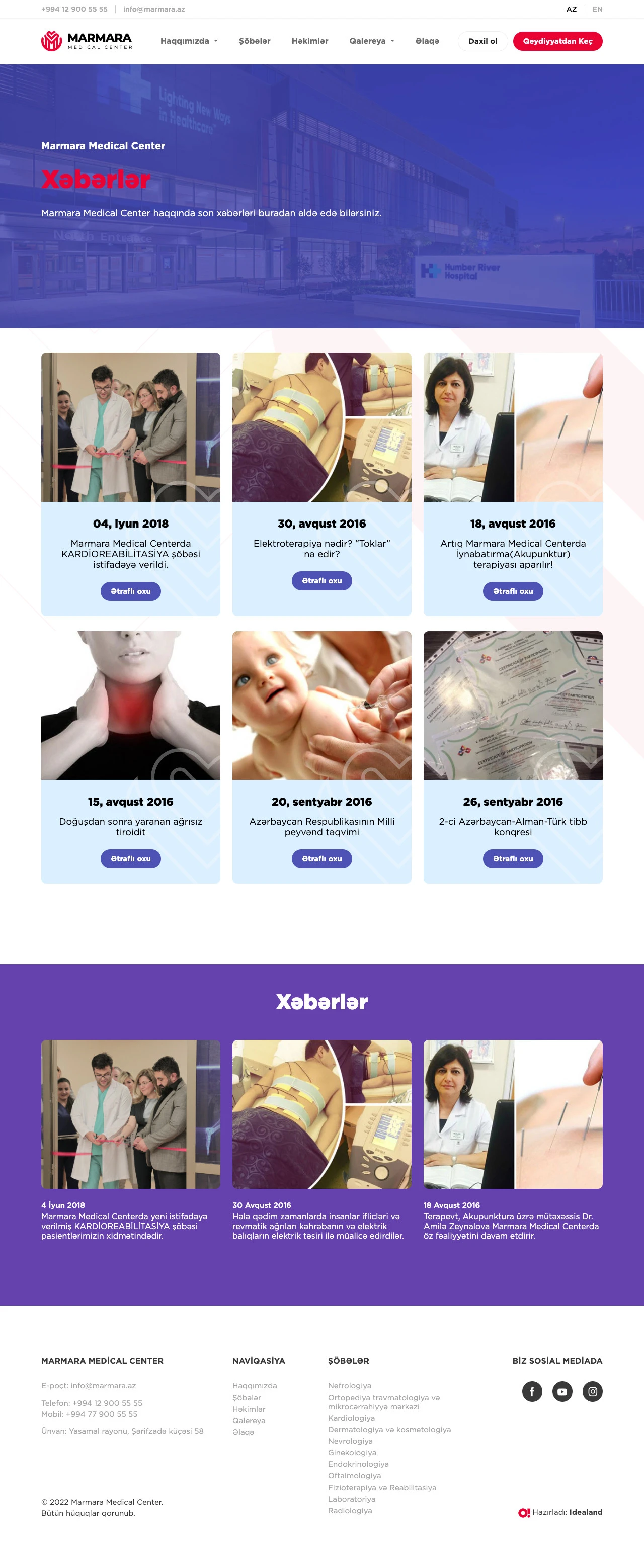Click the Qeydiyyatdan Keç button
Viewport: 644px width, 1568px height.
click(557, 41)
